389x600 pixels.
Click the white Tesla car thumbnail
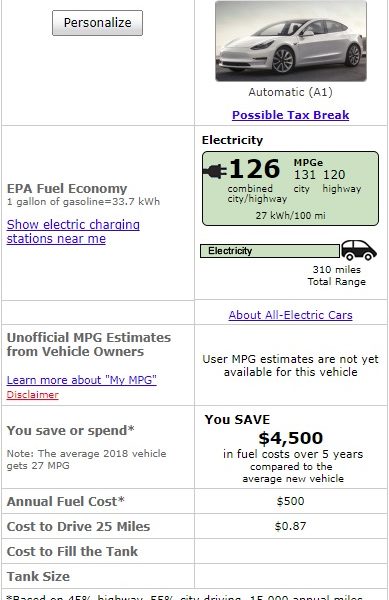click(291, 41)
